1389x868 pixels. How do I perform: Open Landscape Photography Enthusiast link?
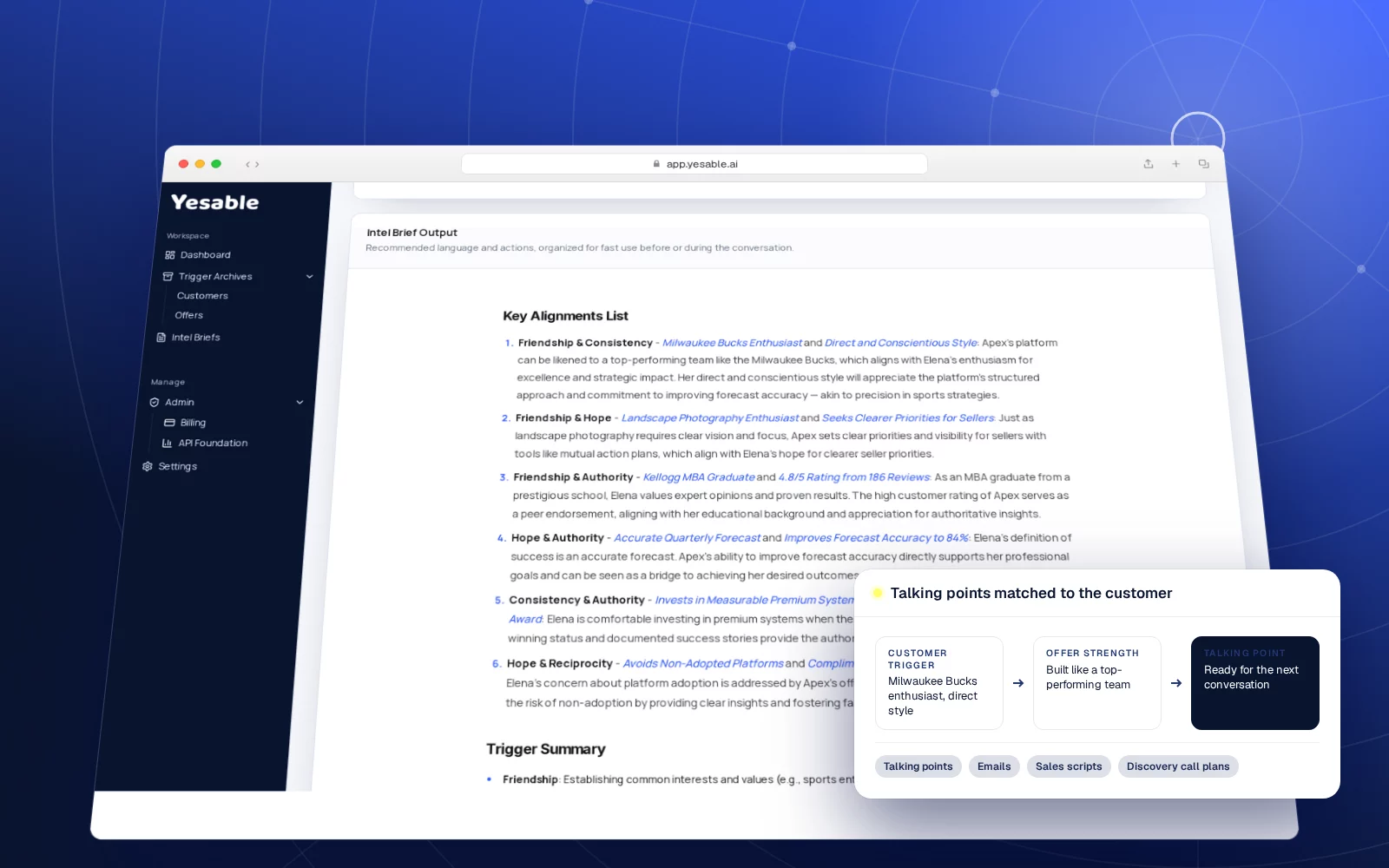(710, 418)
